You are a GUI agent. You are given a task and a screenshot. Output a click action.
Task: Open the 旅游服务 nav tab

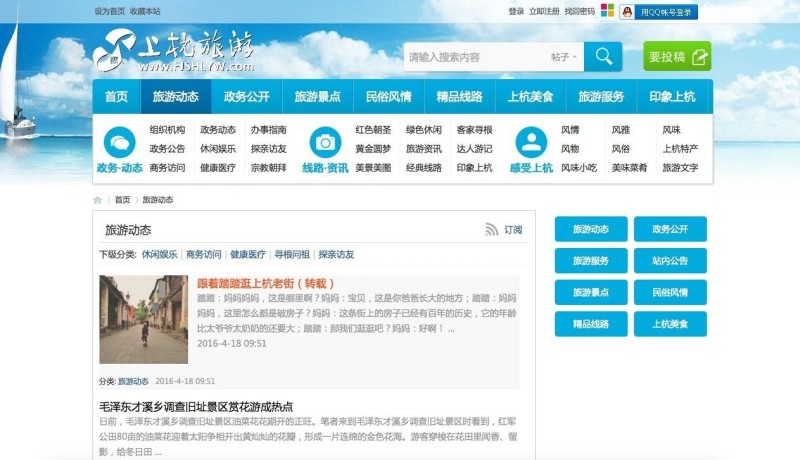(601, 96)
